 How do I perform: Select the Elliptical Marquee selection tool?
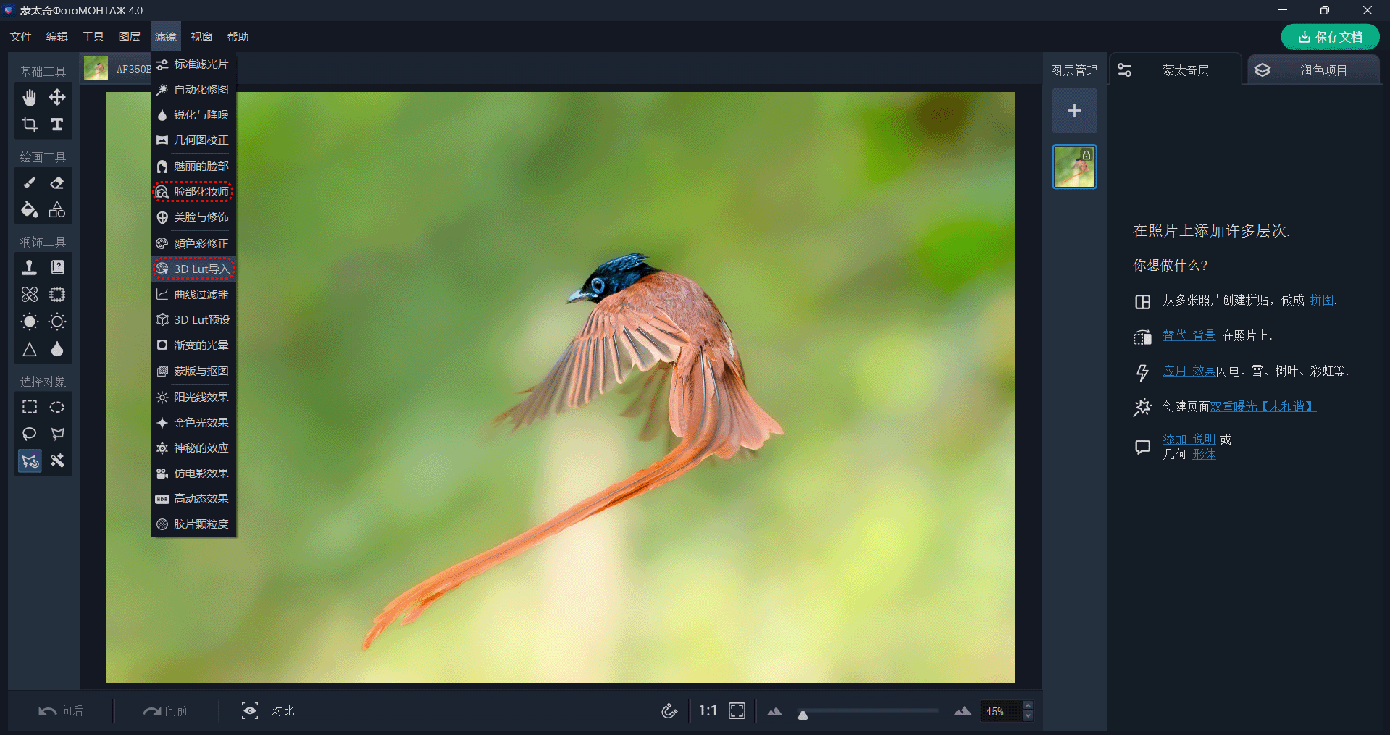point(58,407)
